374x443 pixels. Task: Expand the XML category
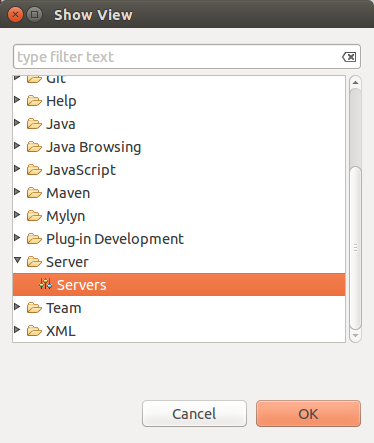[17, 329]
